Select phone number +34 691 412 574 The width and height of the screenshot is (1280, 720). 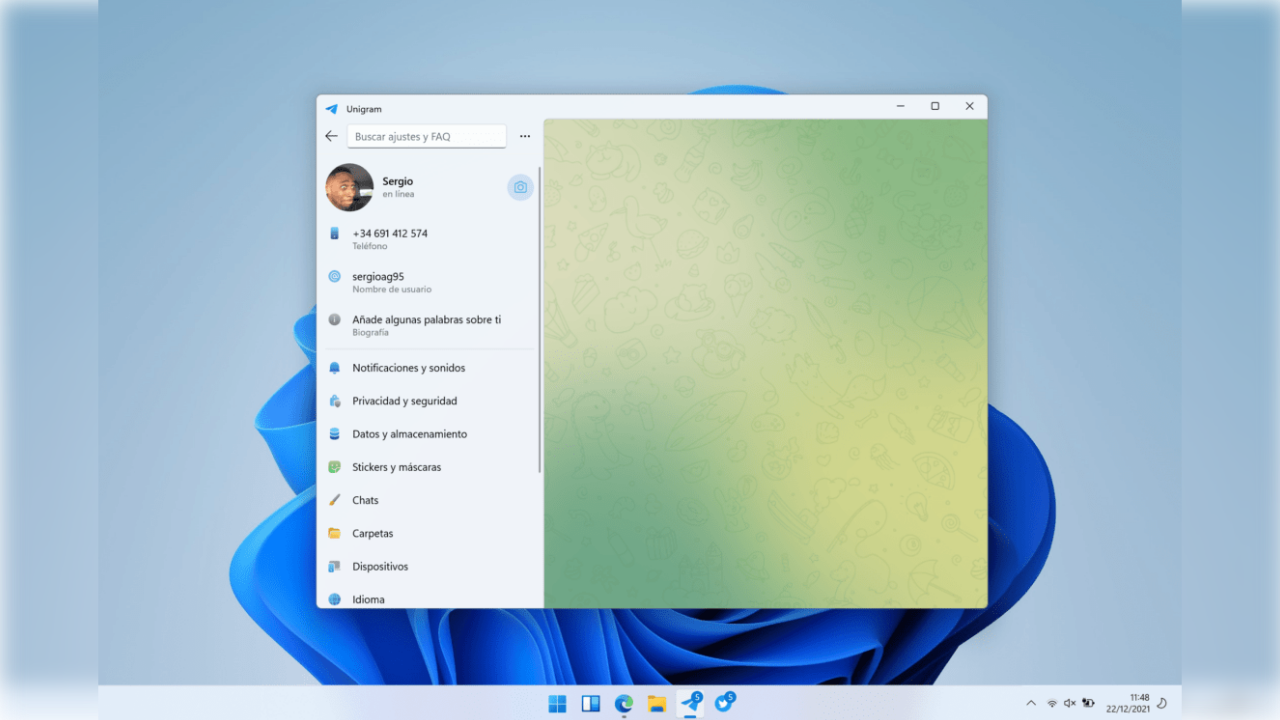tap(390, 233)
